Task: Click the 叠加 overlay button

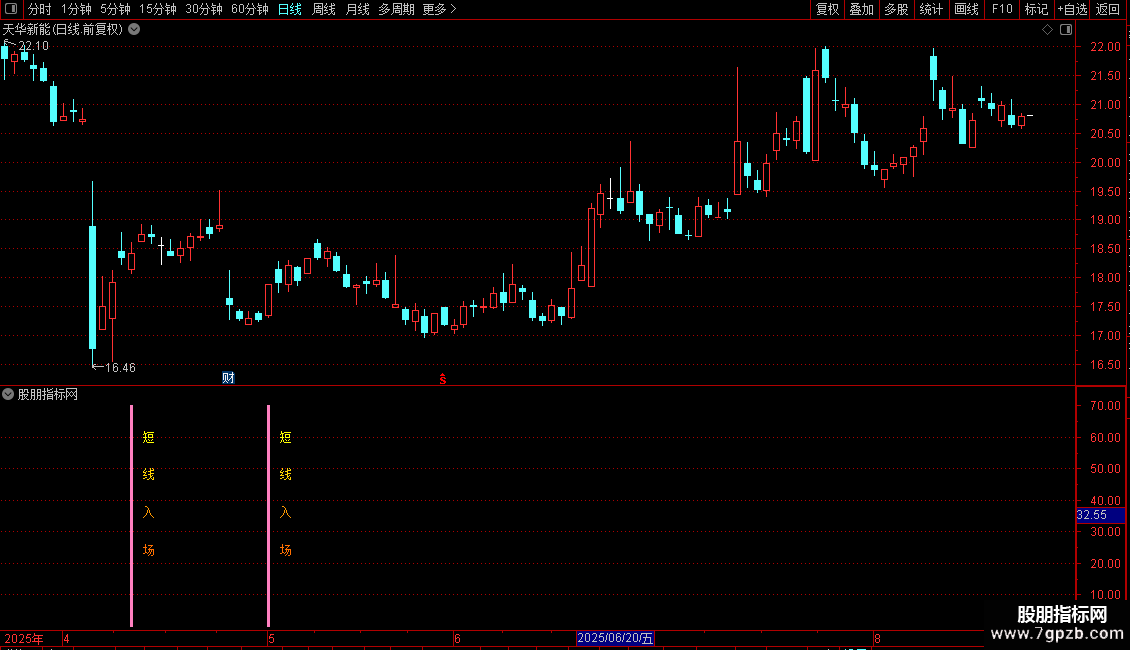Action: [861, 9]
